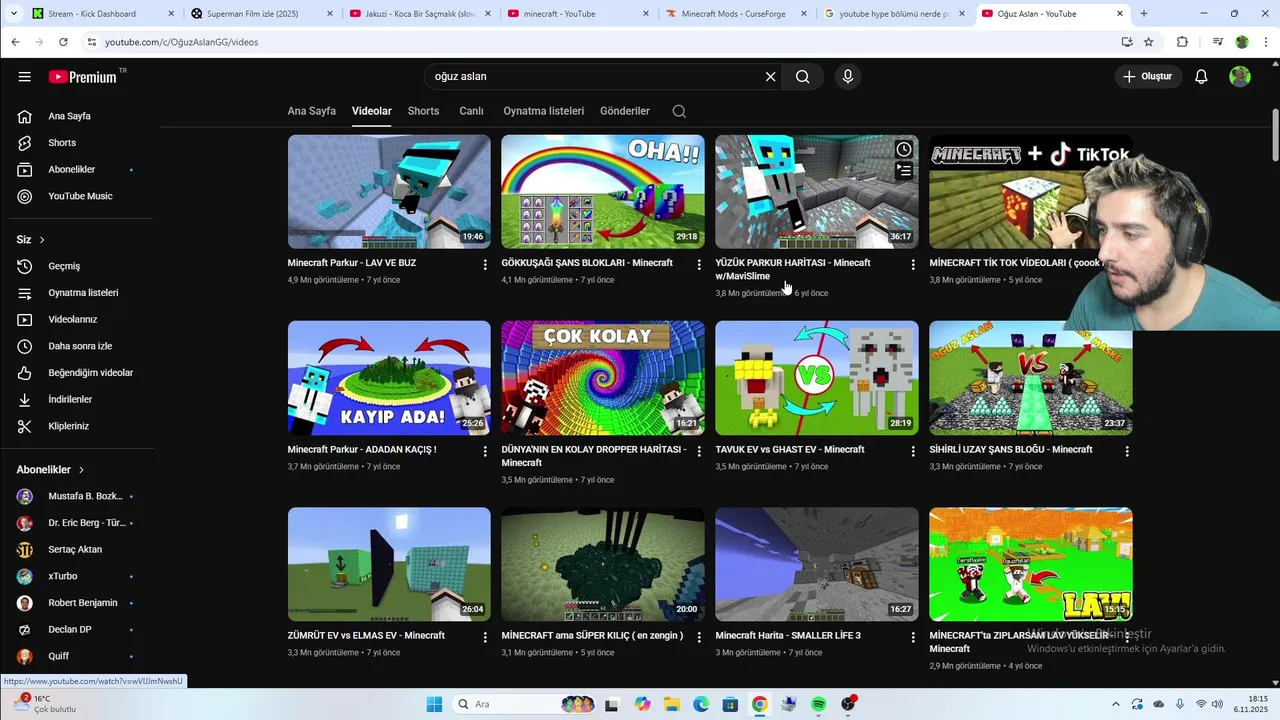
Task: Open options for TAVUK EV vs GHAST EV
Action: [x=913, y=451]
